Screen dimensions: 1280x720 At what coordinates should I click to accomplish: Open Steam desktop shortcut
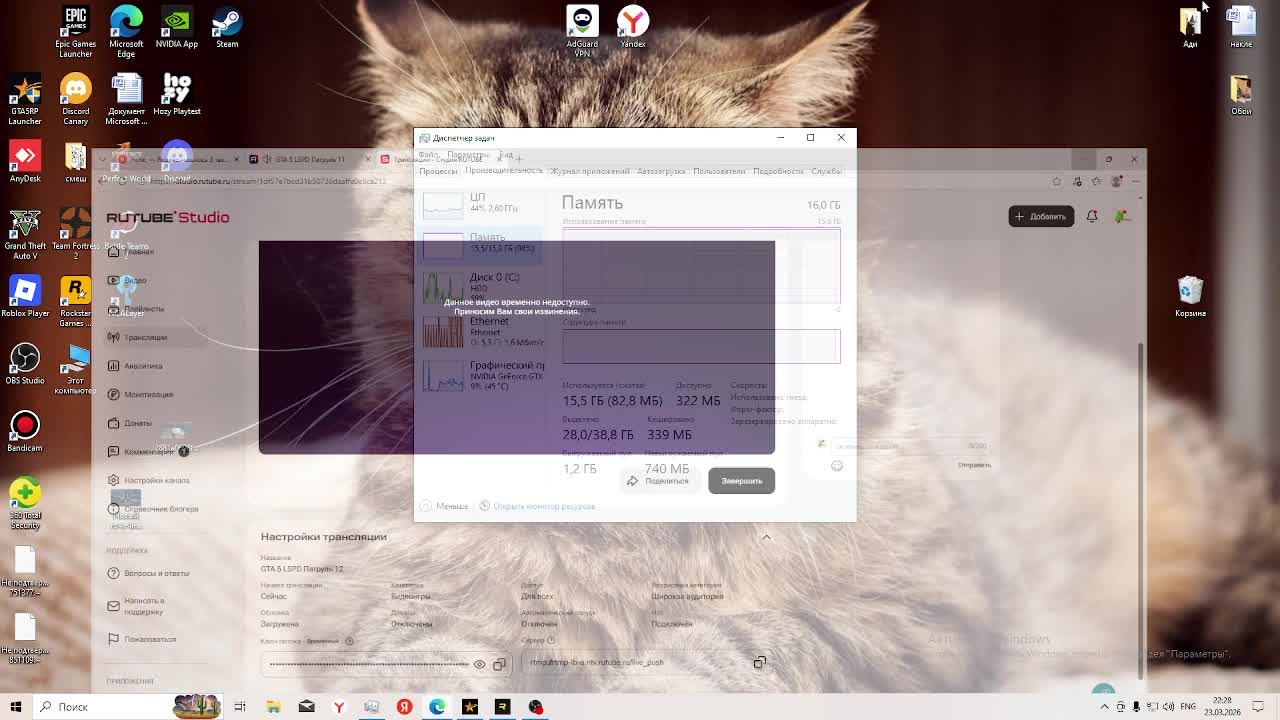click(x=227, y=27)
